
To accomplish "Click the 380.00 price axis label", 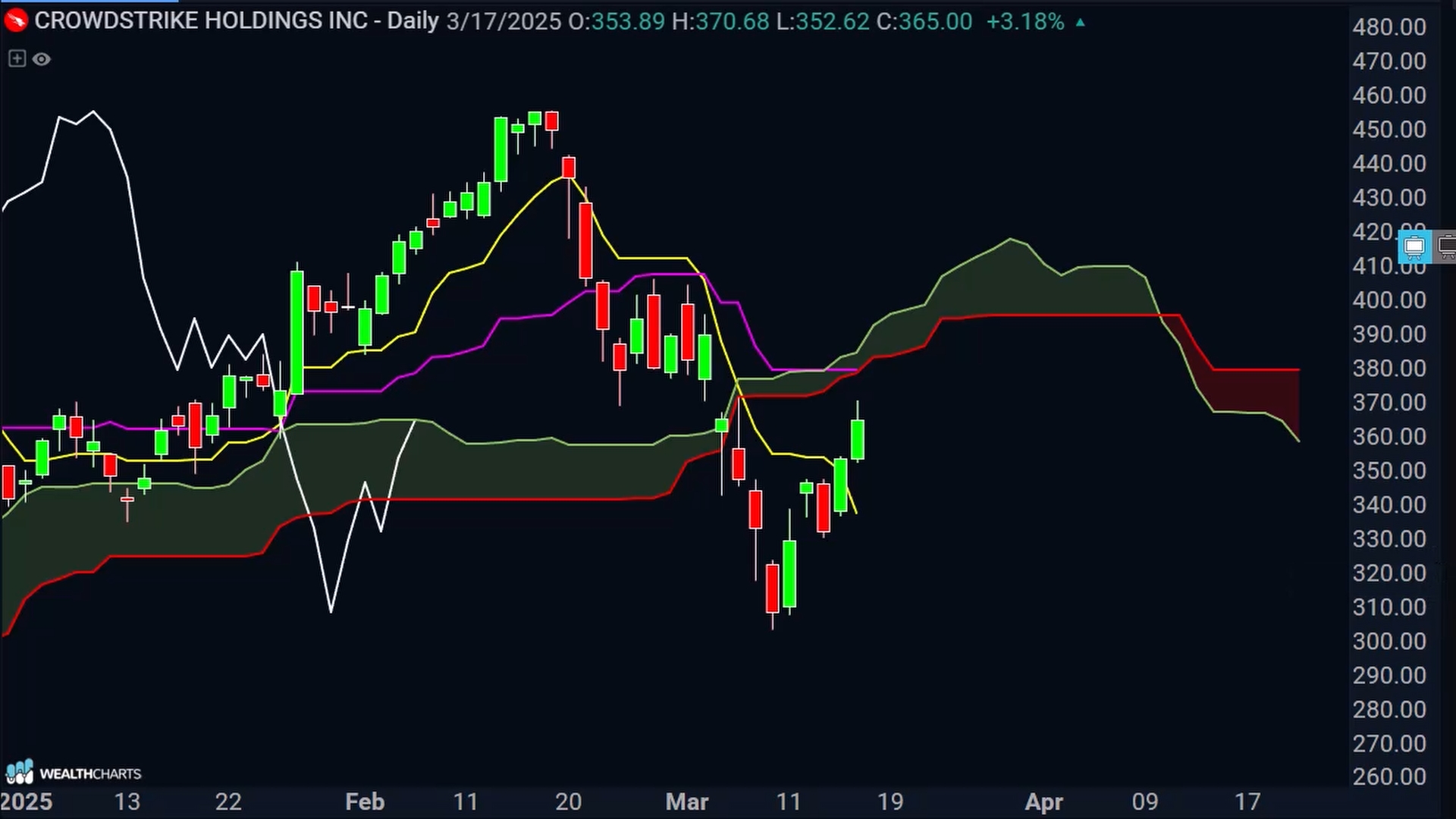I will click(1389, 369).
